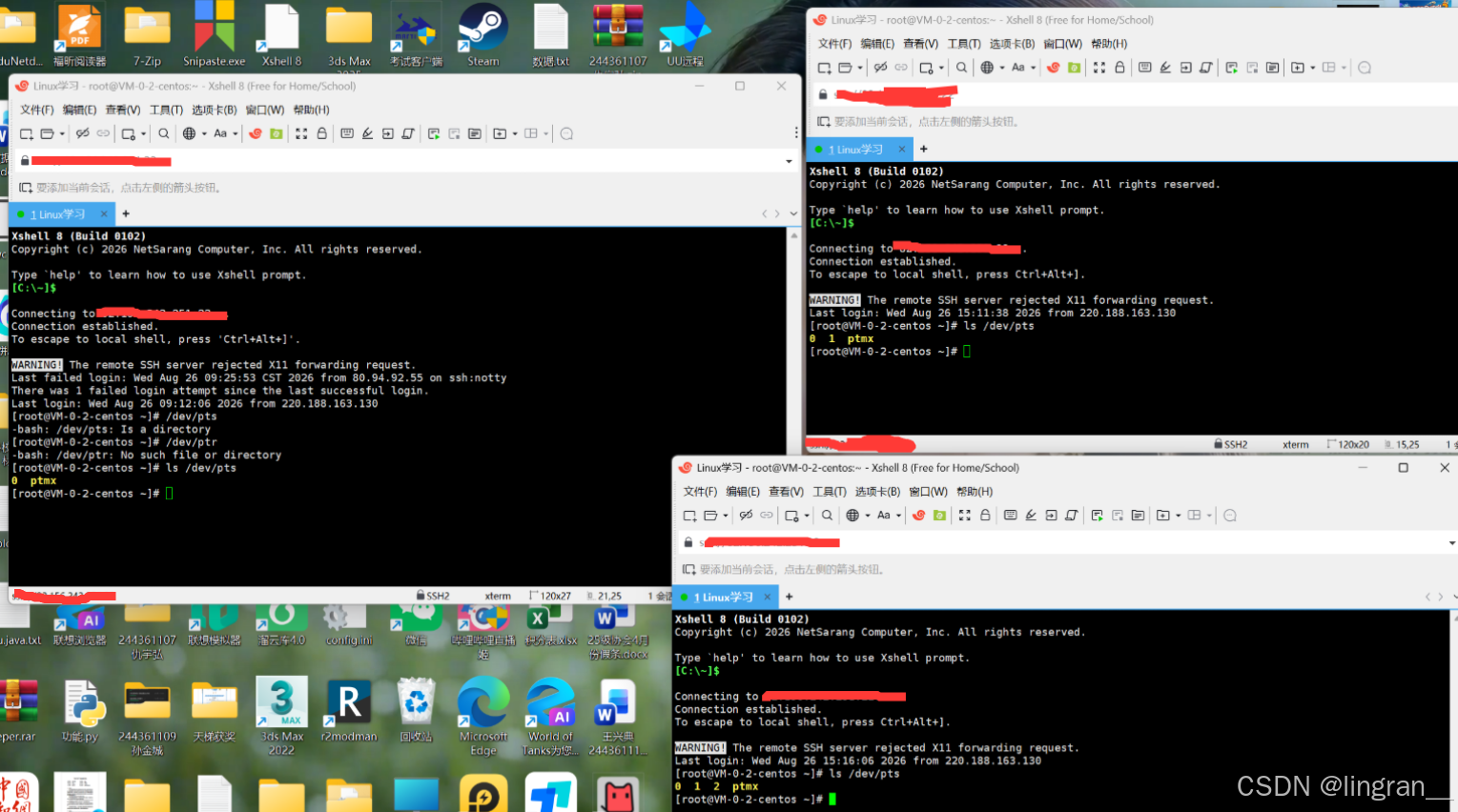Viewport: 1458px width, 812px height.
Task: Click highlight pen icon in left Xshell window
Action: pyautogui.click(x=367, y=133)
